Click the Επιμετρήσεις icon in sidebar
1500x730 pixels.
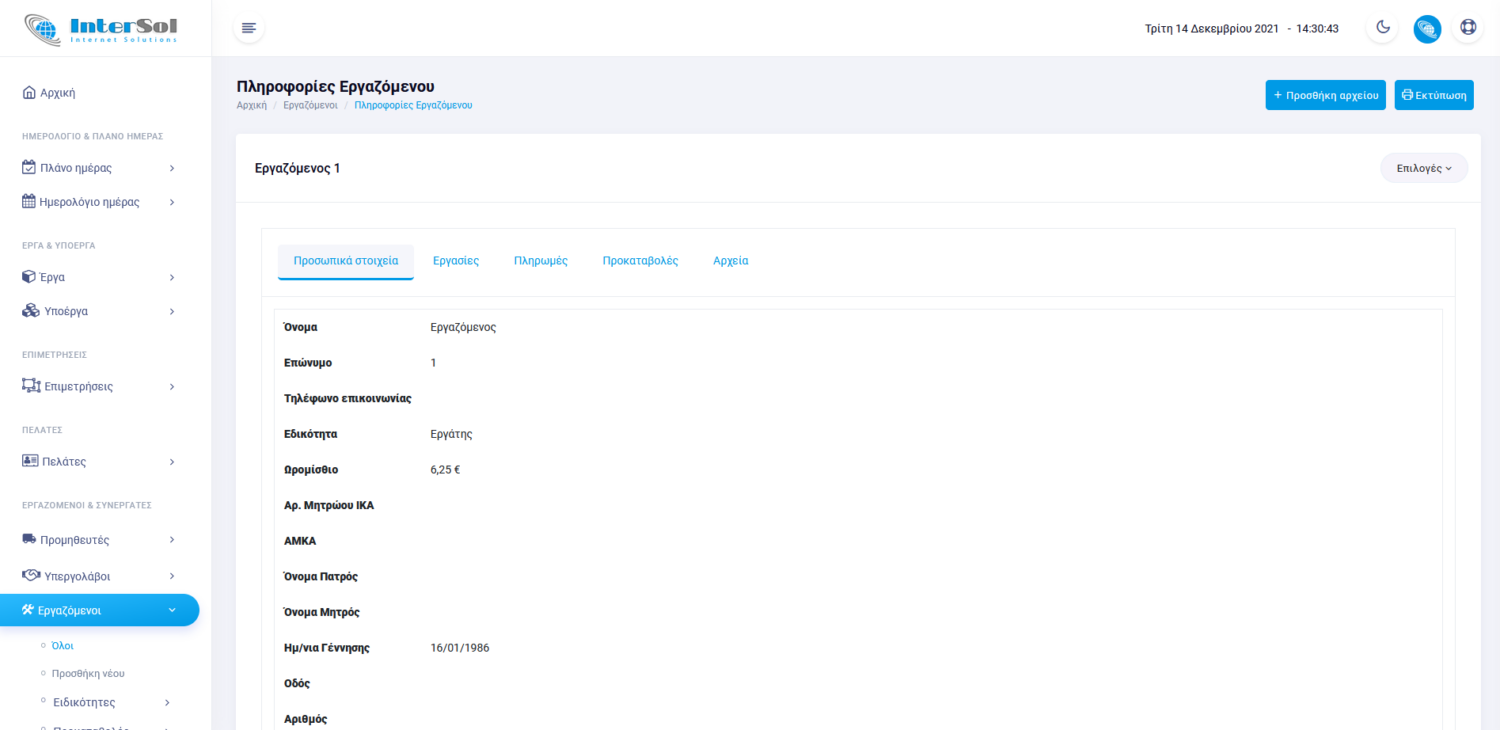(x=31, y=386)
